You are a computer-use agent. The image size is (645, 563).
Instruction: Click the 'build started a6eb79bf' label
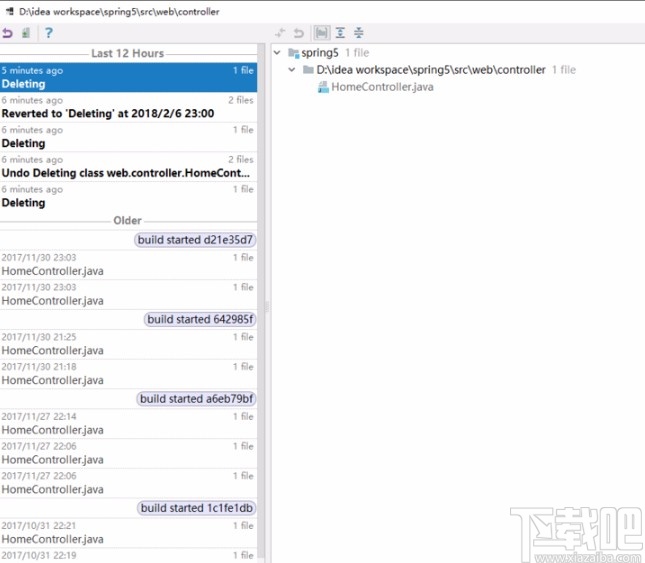tap(196, 399)
